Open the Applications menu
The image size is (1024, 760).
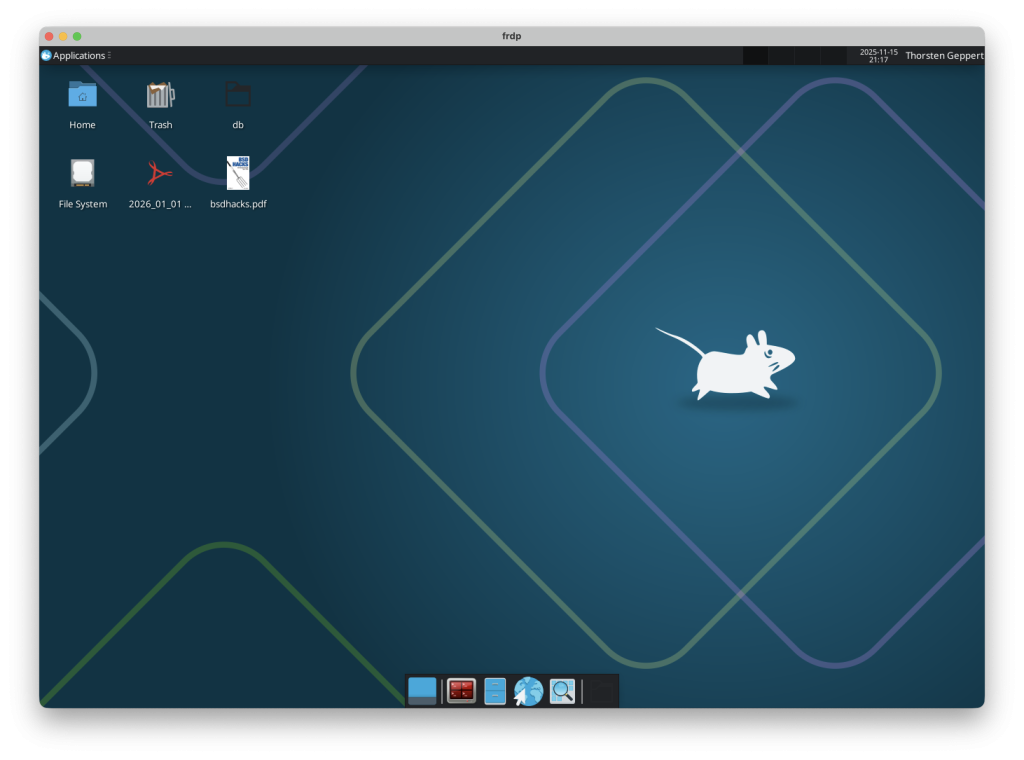75,55
